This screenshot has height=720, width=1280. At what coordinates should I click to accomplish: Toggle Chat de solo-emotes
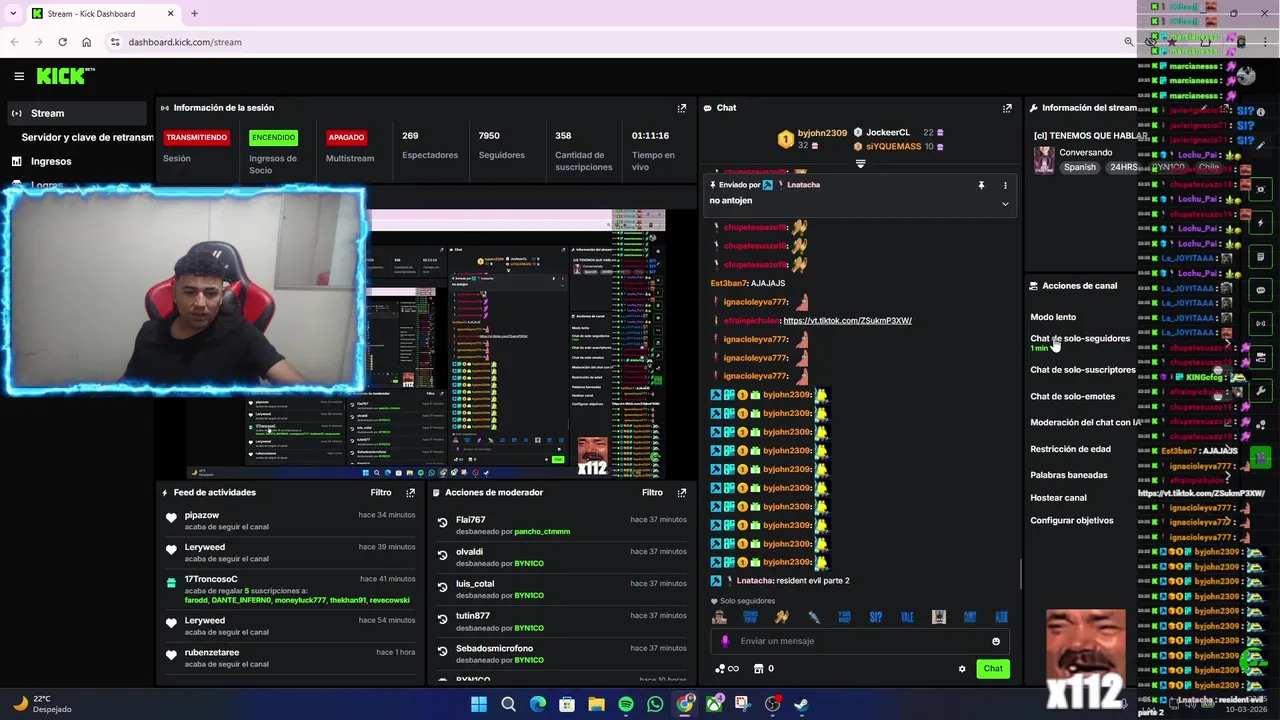coord(1072,397)
